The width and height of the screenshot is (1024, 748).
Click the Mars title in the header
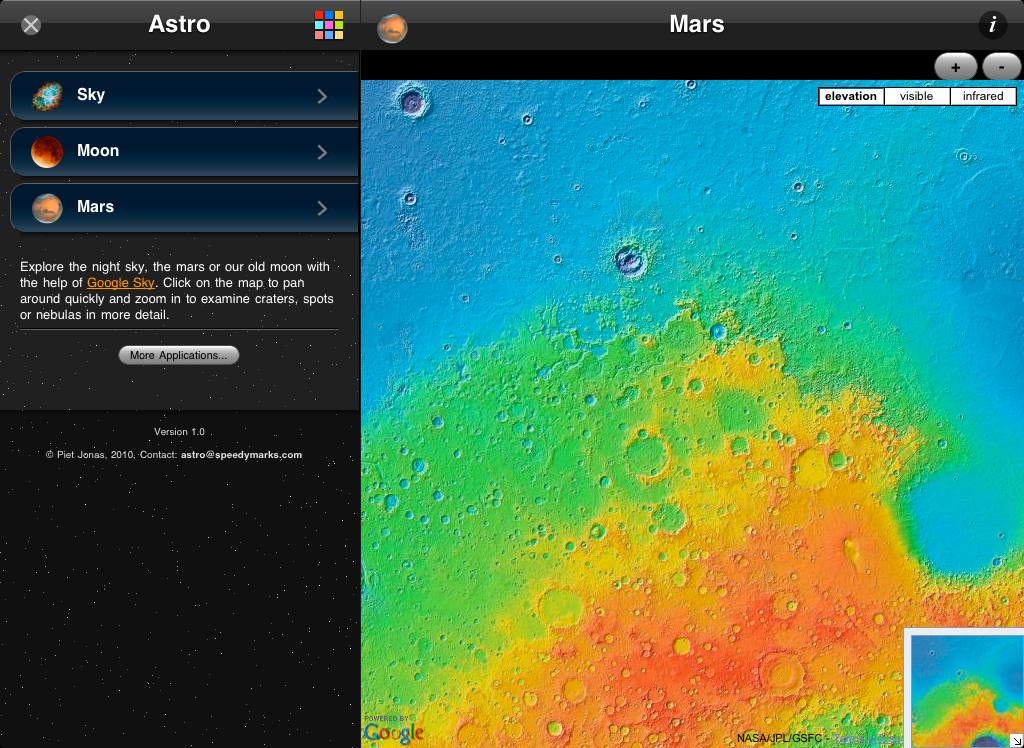tap(697, 24)
